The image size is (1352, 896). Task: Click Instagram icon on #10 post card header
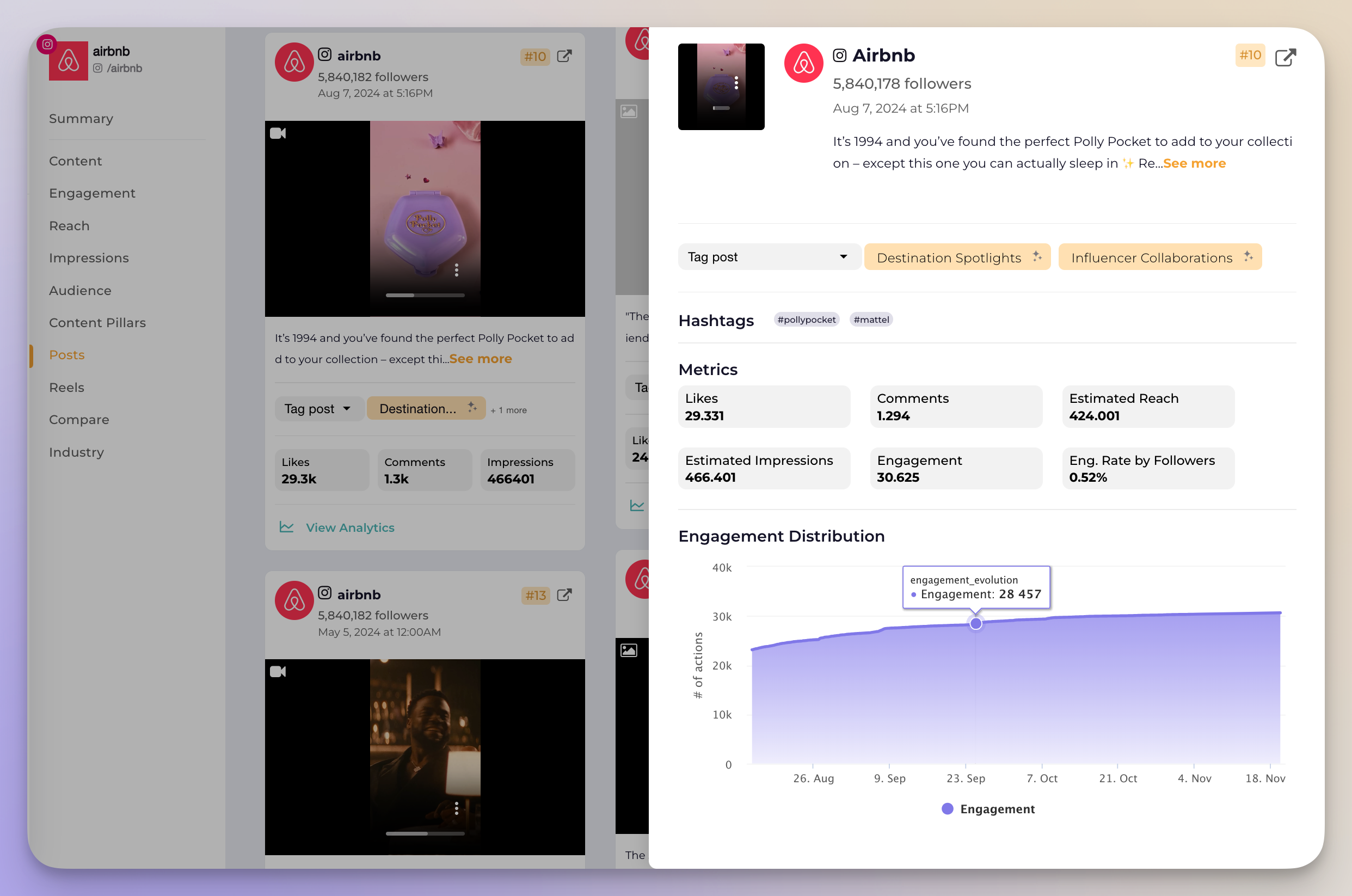[x=324, y=54]
